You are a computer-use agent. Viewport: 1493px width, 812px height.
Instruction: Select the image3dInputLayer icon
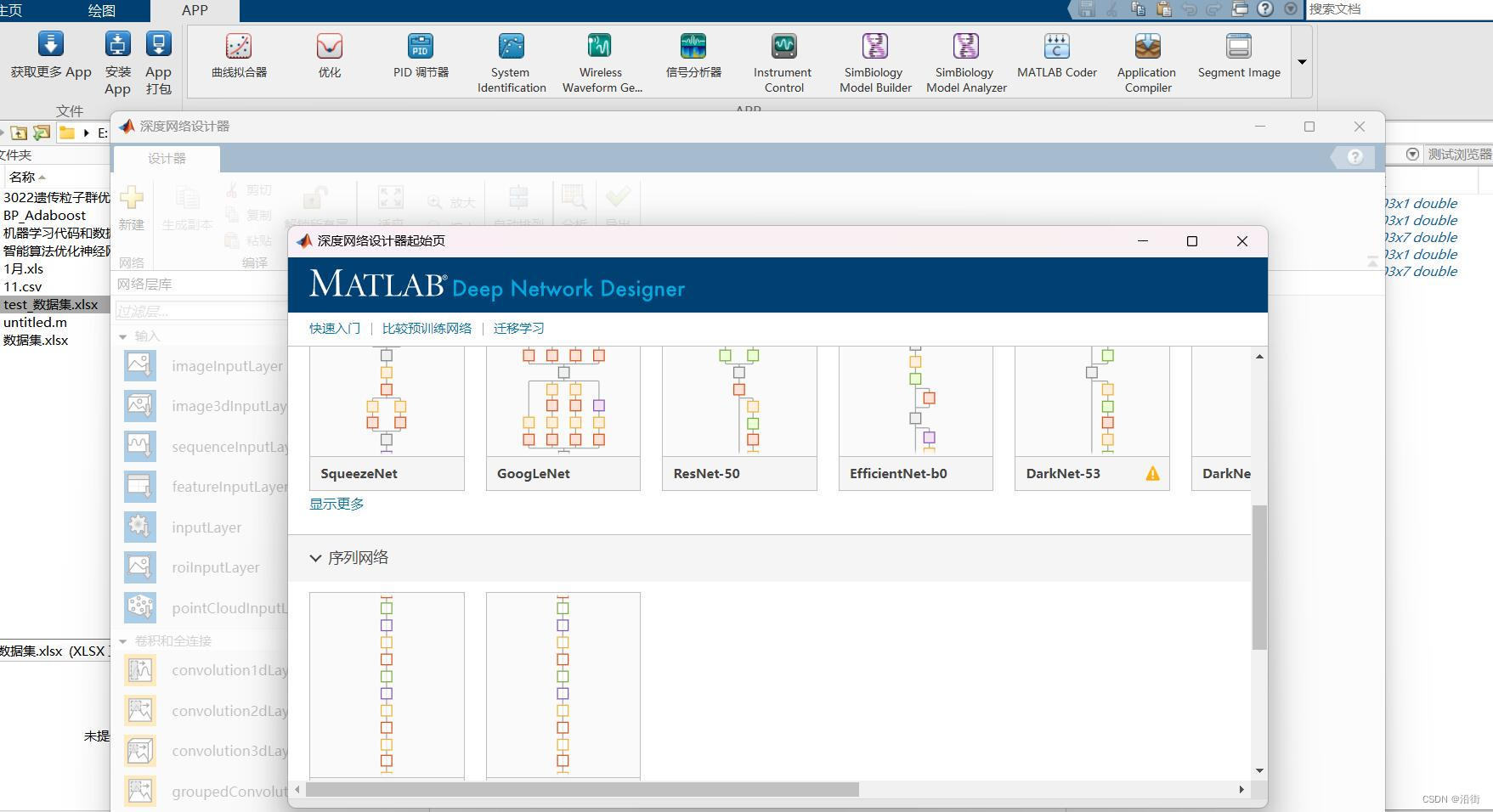coord(140,406)
